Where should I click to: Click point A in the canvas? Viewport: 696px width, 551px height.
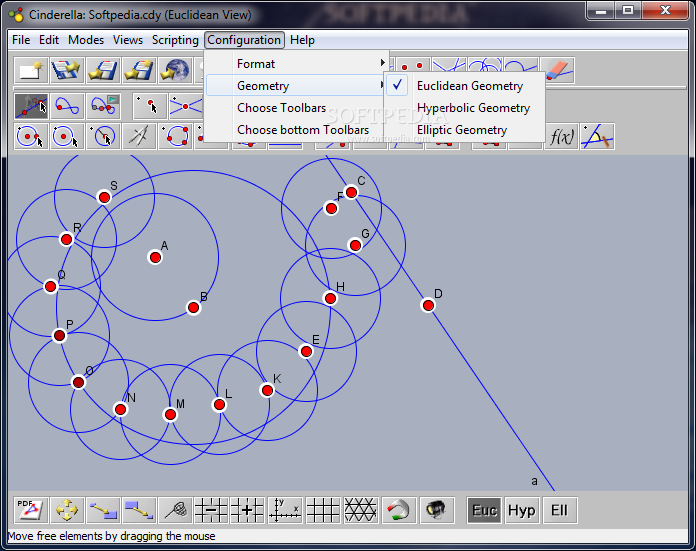[155, 257]
